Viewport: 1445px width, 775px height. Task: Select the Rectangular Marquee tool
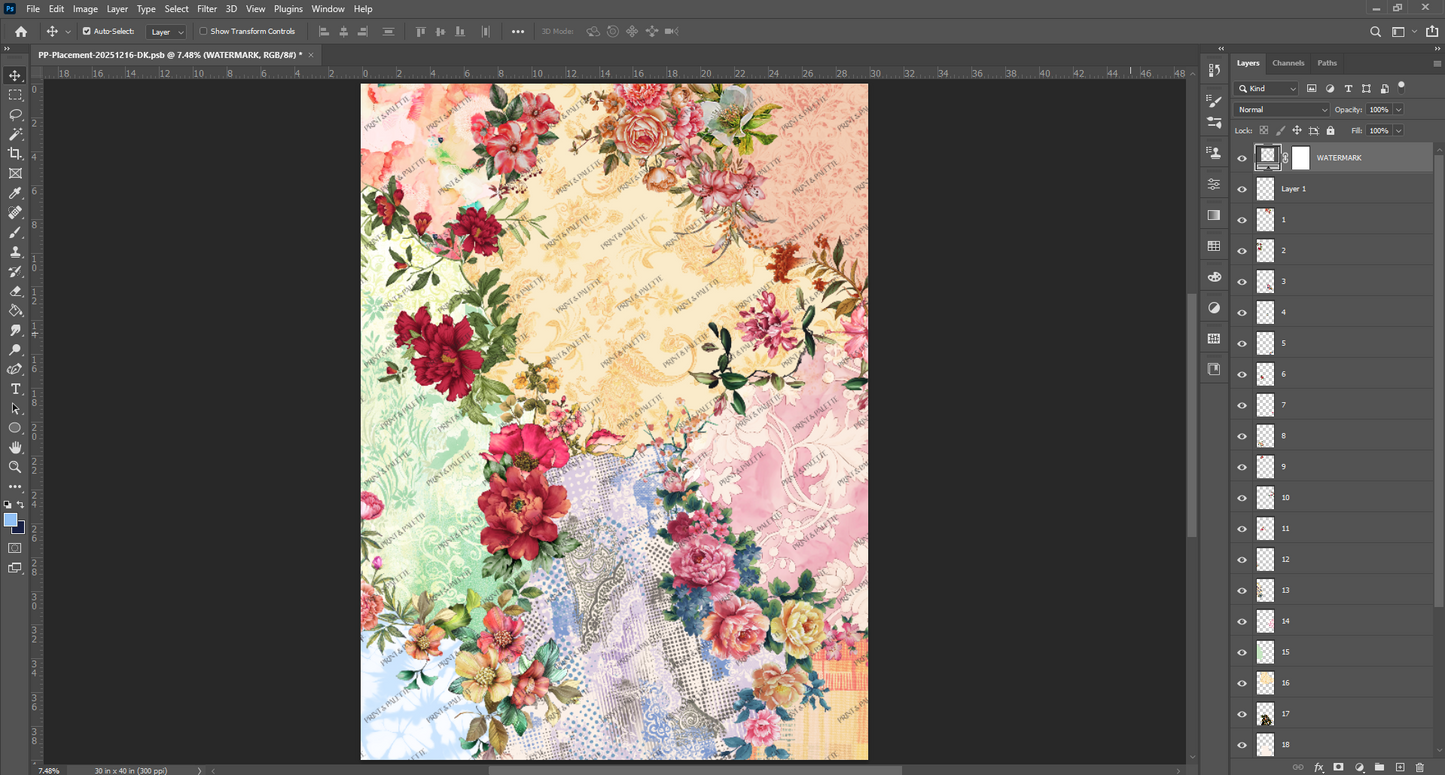[15, 95]
